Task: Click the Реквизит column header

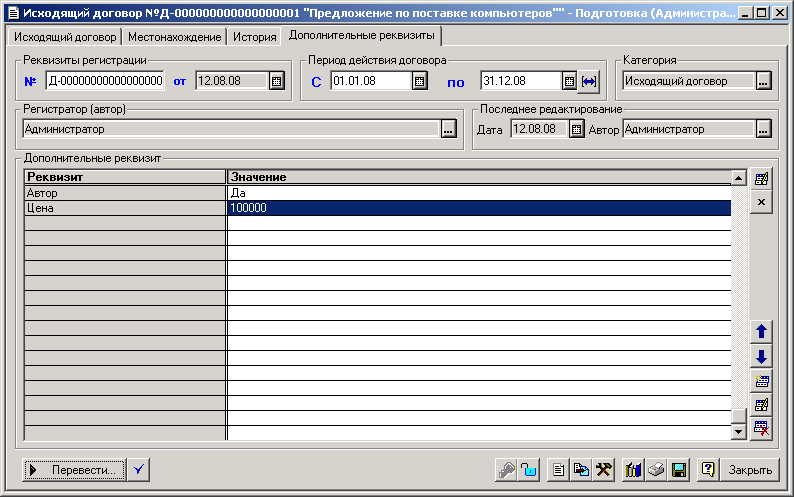Action: click(x=125, y=177)
